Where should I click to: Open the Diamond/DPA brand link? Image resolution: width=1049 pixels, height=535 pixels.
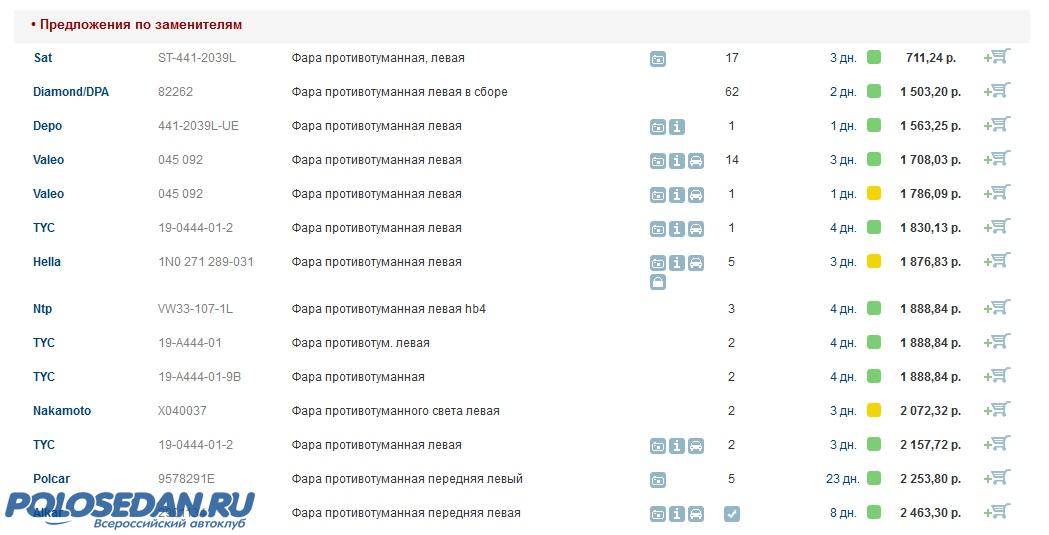71,92
